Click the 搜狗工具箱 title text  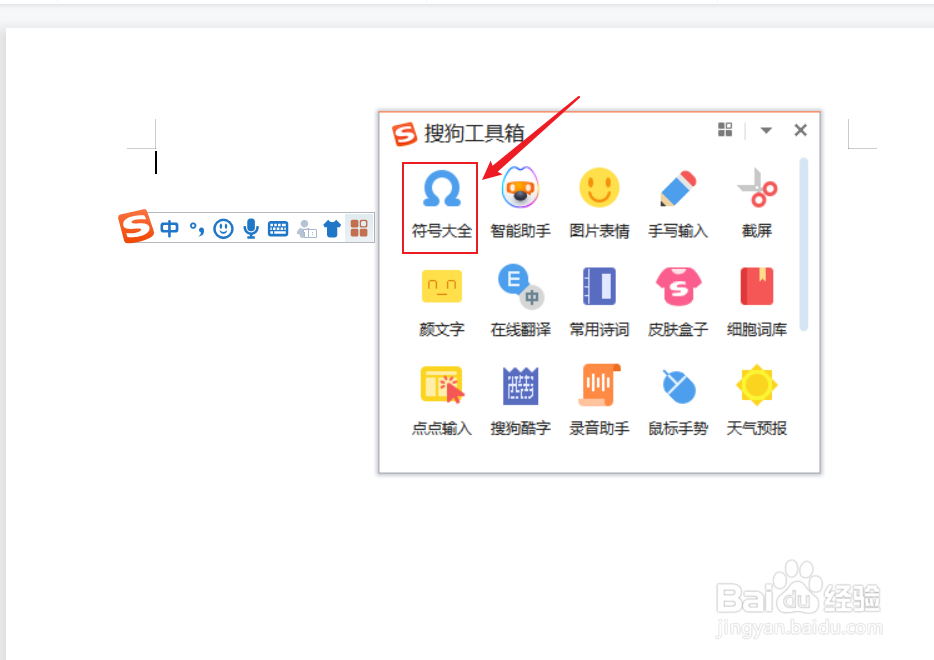click(x=474, y=133)
